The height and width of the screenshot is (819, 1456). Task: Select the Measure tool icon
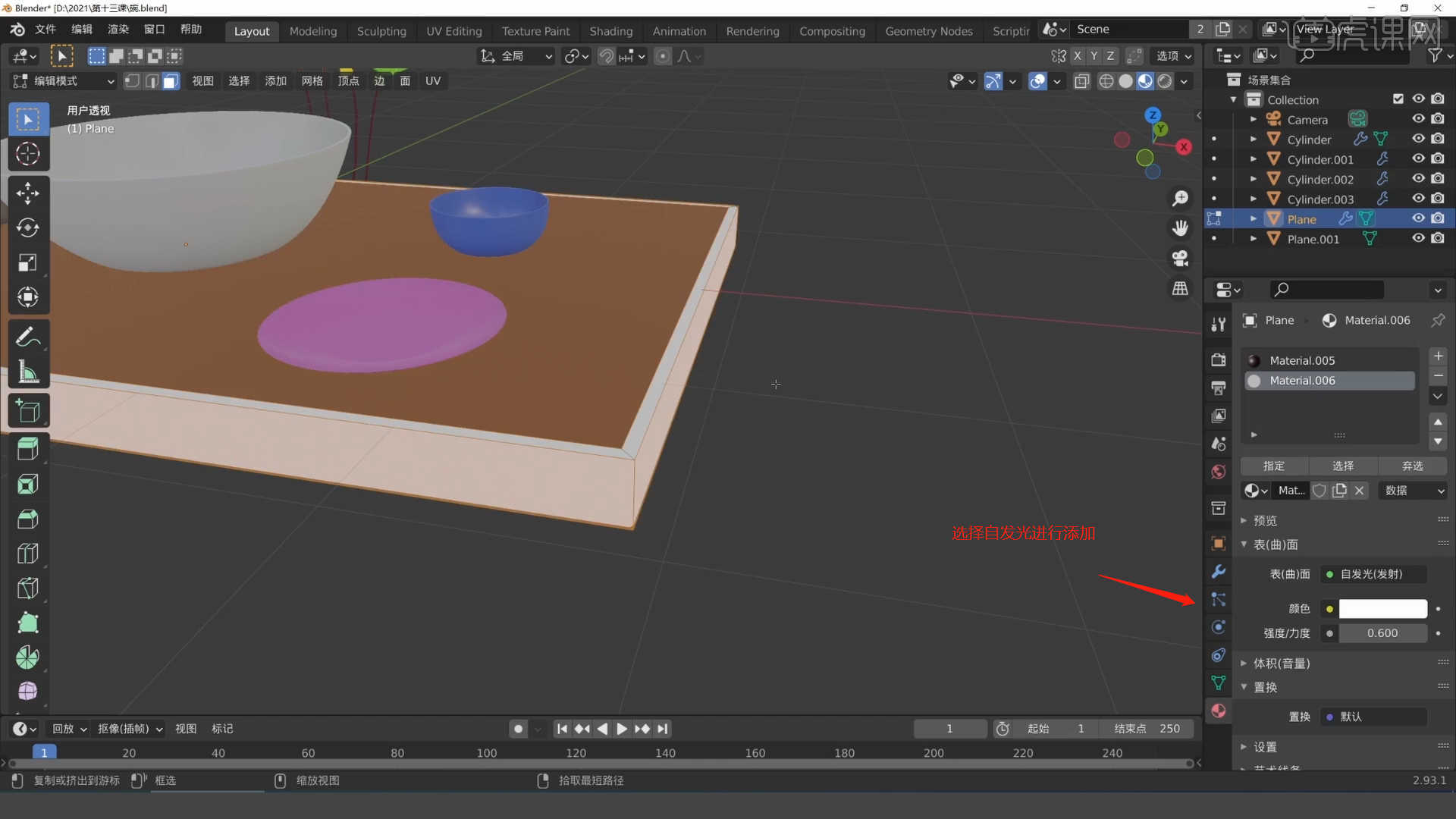click(x=27, y=372)
